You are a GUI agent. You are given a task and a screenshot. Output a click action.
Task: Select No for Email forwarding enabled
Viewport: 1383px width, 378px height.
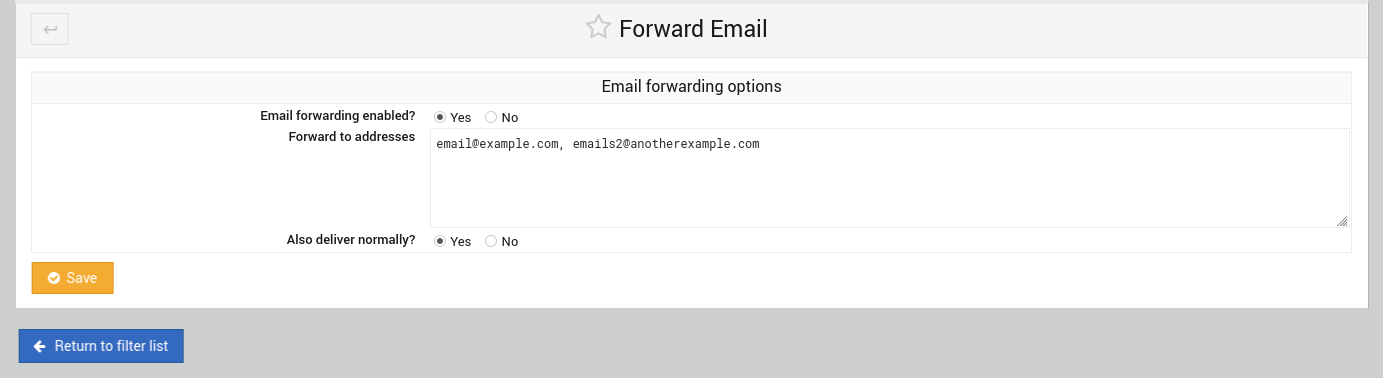click(x=491, y=117)
